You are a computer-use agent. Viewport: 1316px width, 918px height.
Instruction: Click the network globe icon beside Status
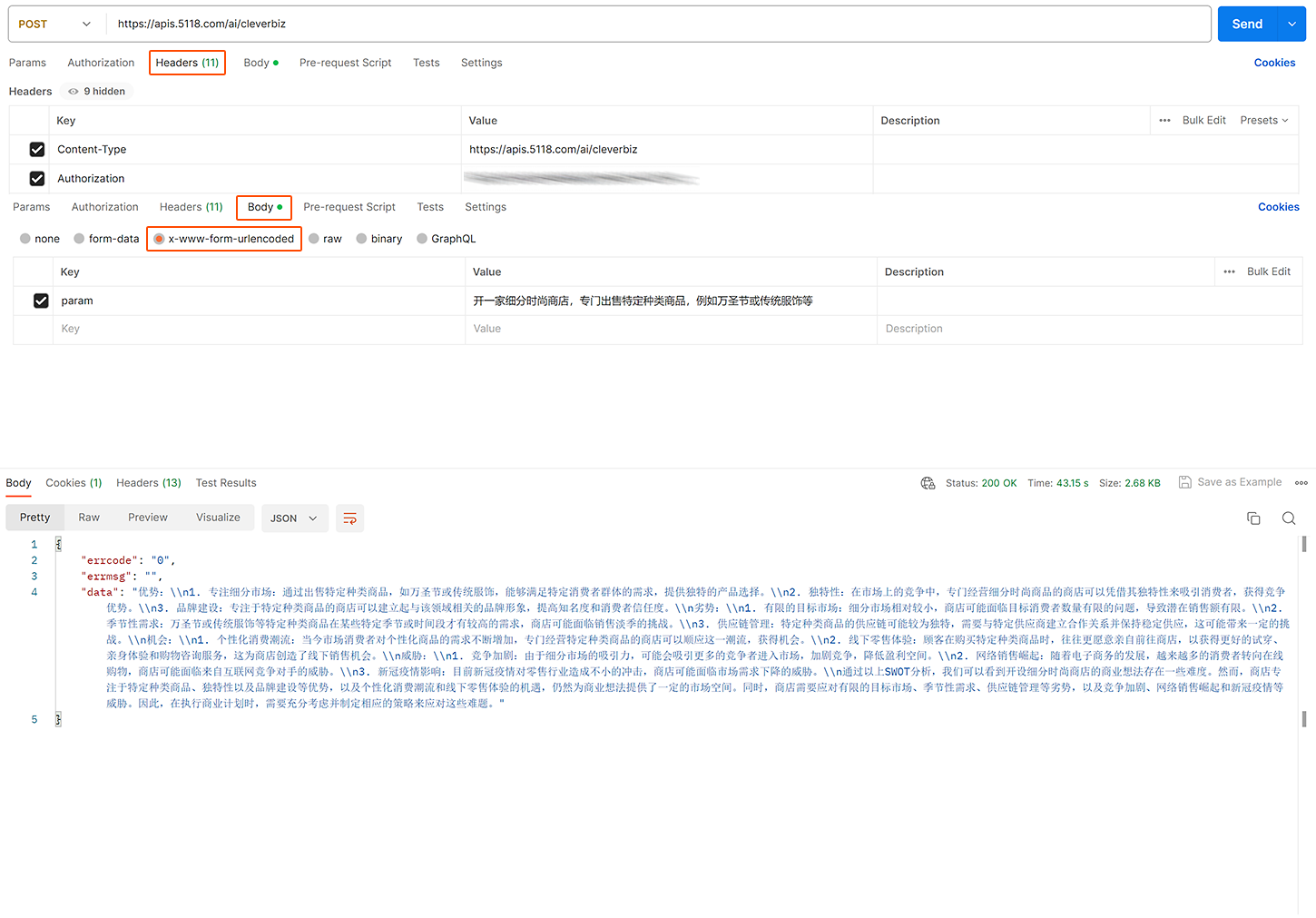point(928,483)
